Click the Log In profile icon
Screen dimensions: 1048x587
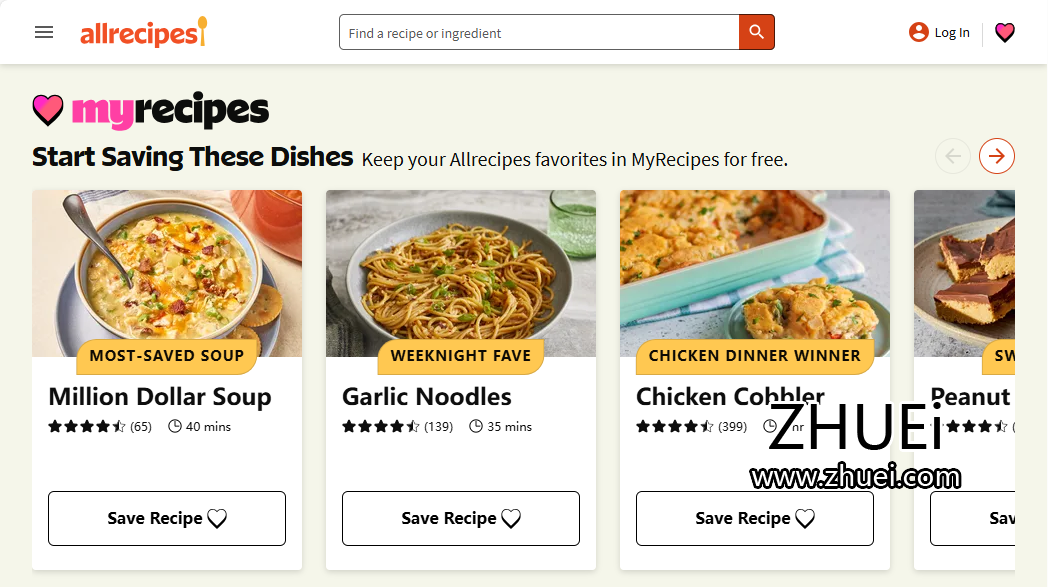pos(918,31)
